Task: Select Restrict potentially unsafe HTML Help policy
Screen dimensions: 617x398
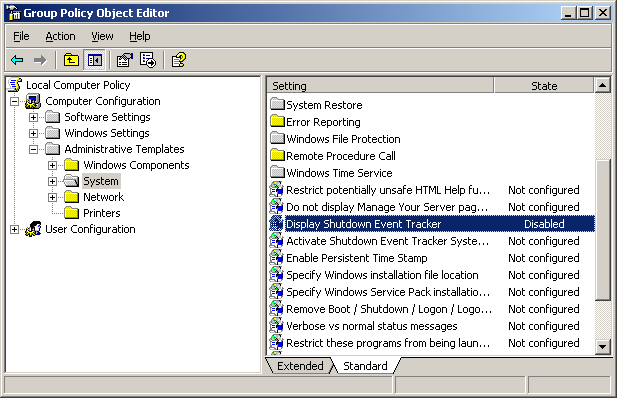Action: click(431, 190)
